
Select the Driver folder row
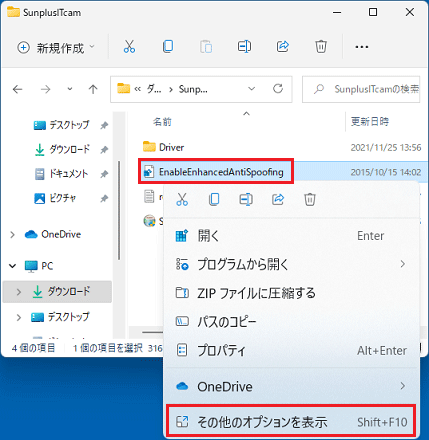282,147
